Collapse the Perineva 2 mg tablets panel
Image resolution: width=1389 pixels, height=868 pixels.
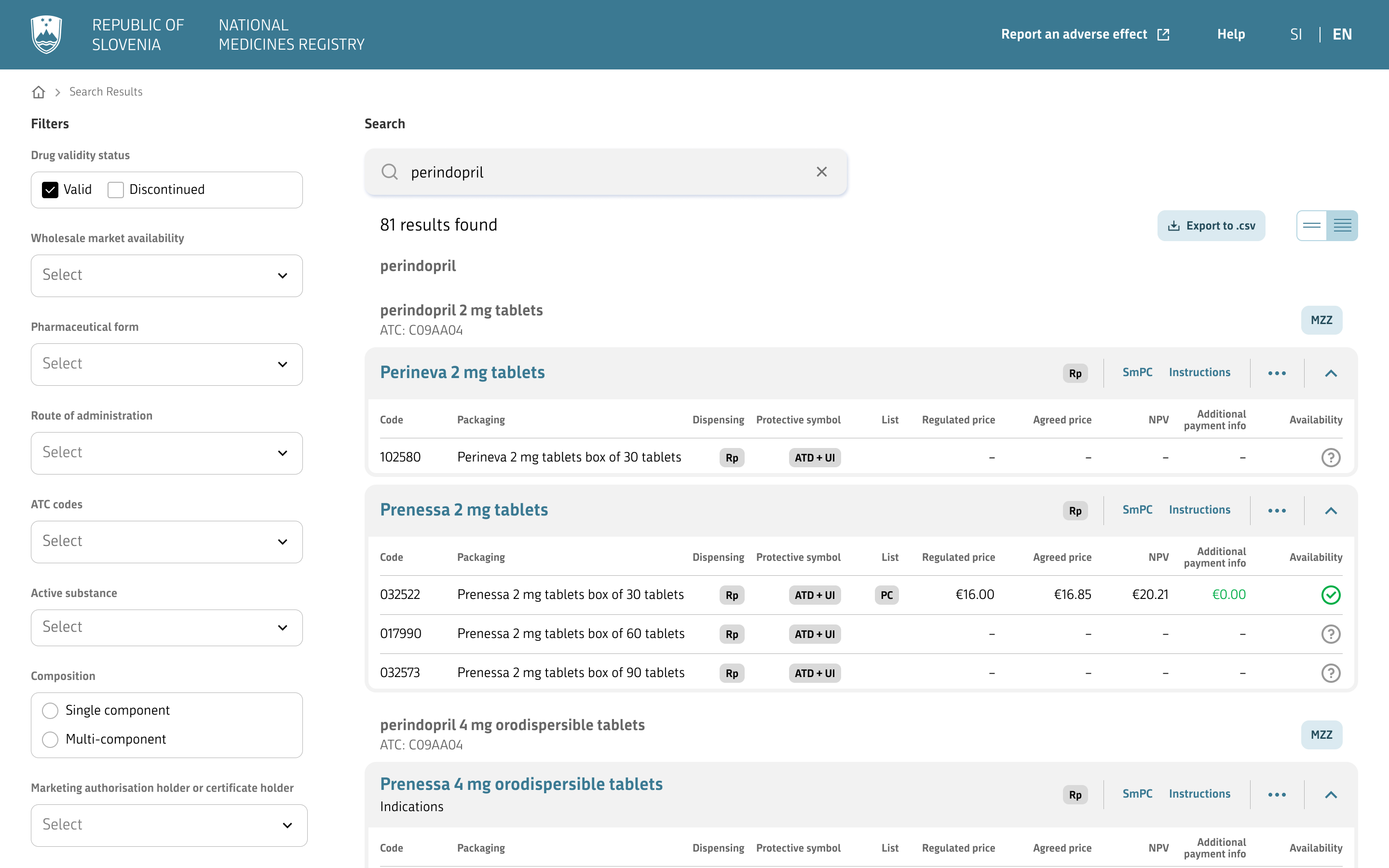pos(1331,373)
